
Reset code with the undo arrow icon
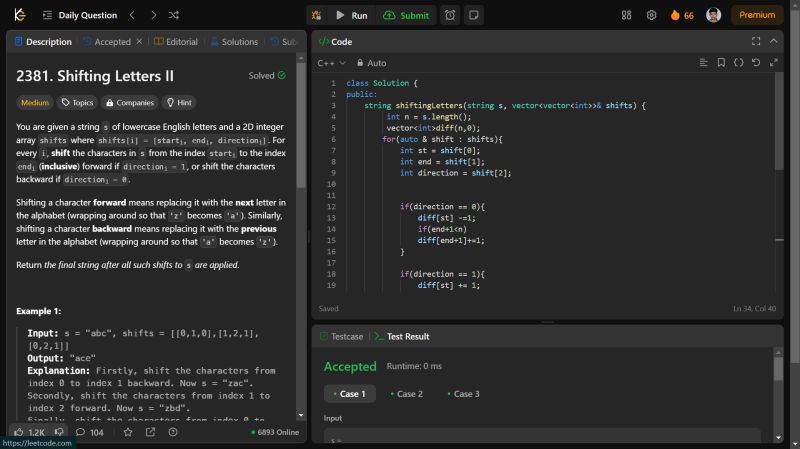click(x=756, y=63)
